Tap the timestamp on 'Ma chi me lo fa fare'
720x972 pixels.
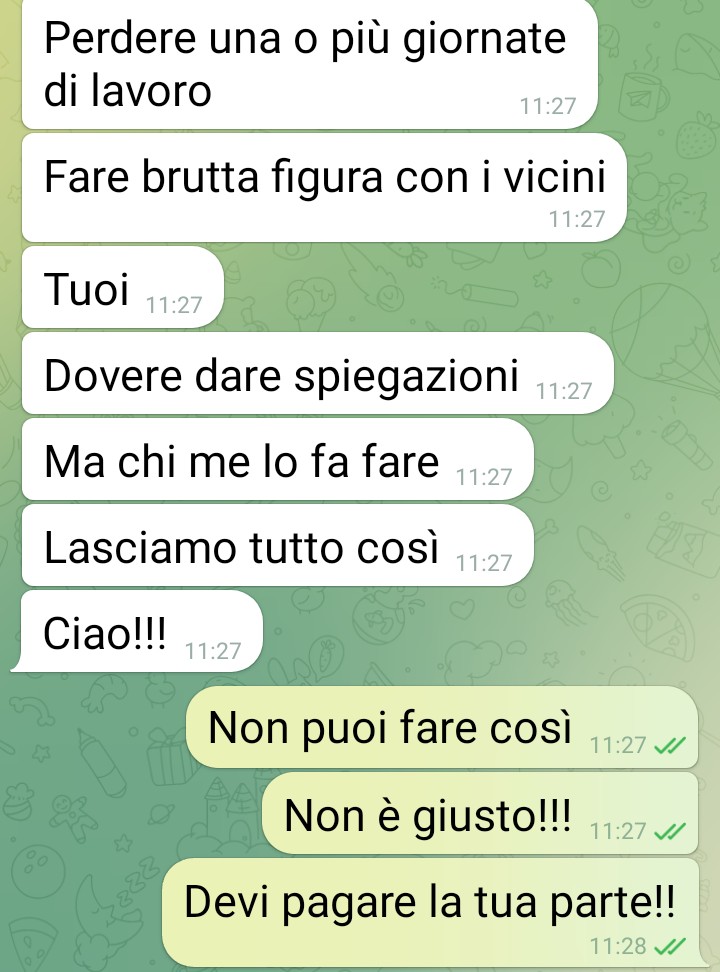[x=484, y=477]
